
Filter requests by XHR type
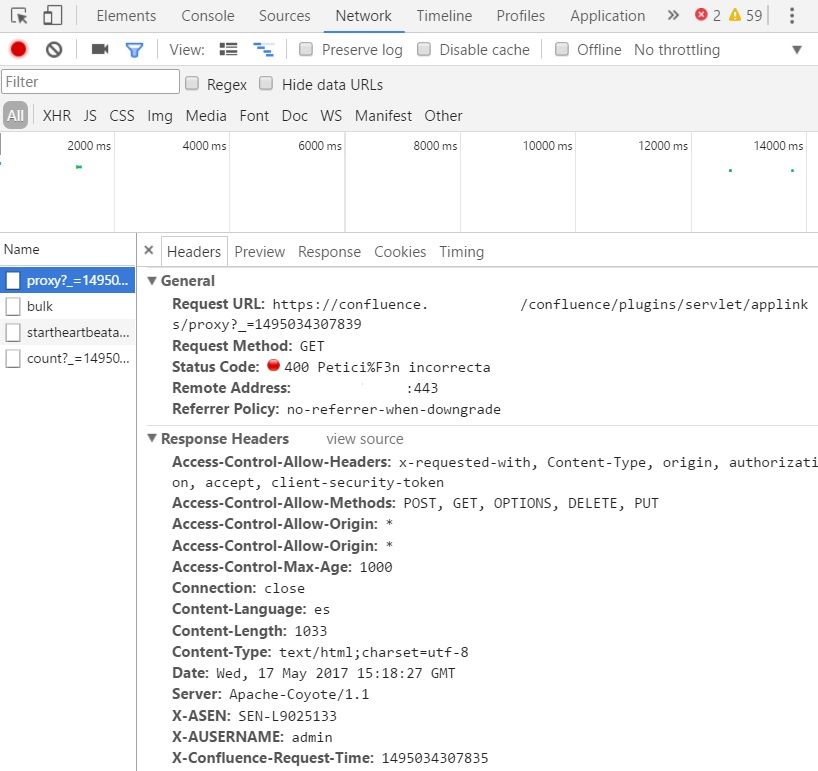pyautogui.click(x=57, y=115)
